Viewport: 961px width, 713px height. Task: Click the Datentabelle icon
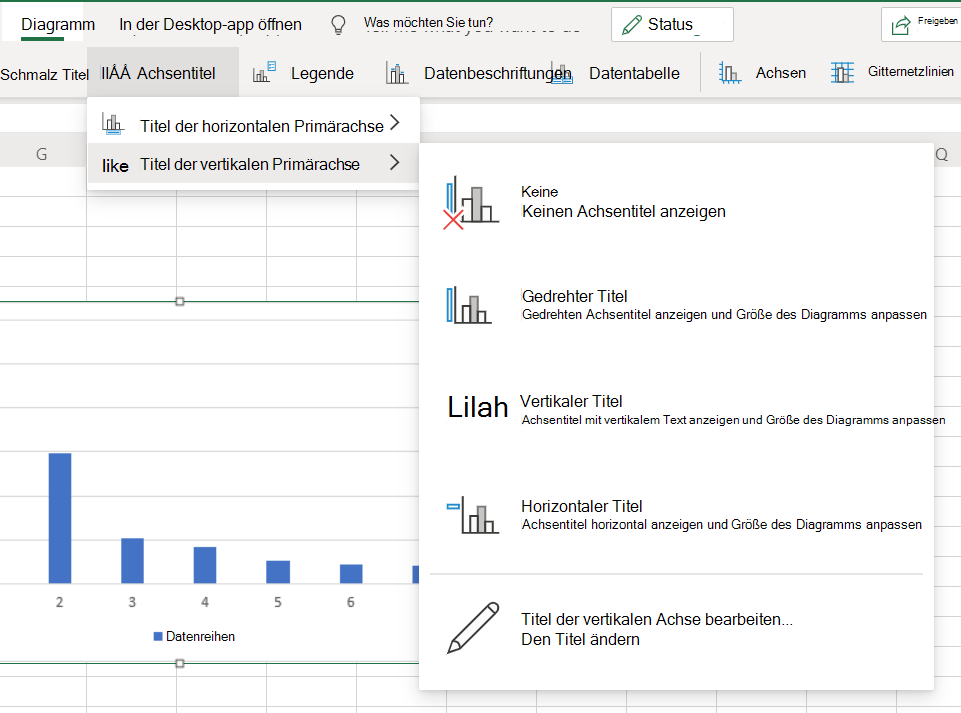(x=563, y=74)
